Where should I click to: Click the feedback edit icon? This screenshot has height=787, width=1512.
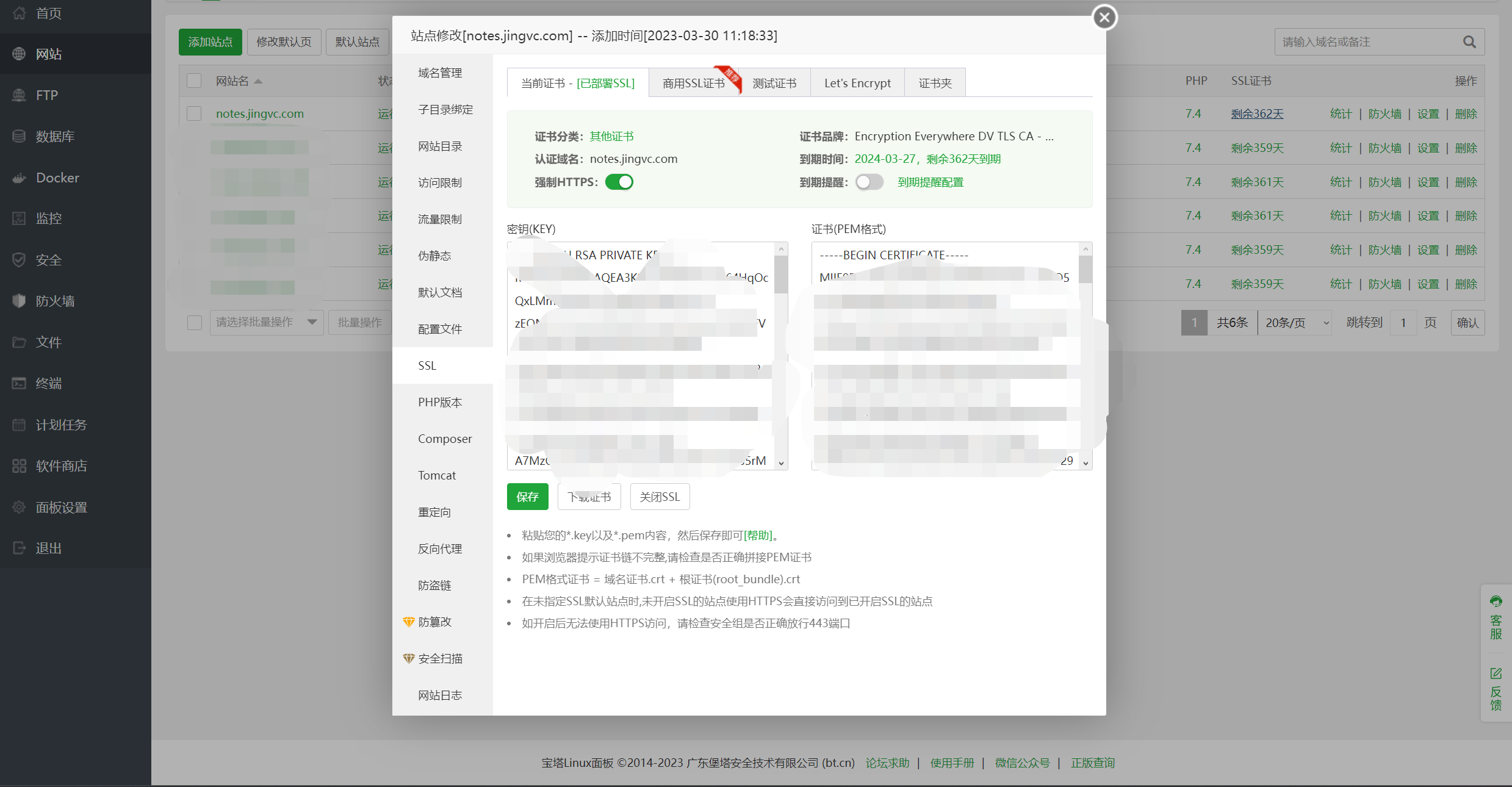(x=1496, y=674)
